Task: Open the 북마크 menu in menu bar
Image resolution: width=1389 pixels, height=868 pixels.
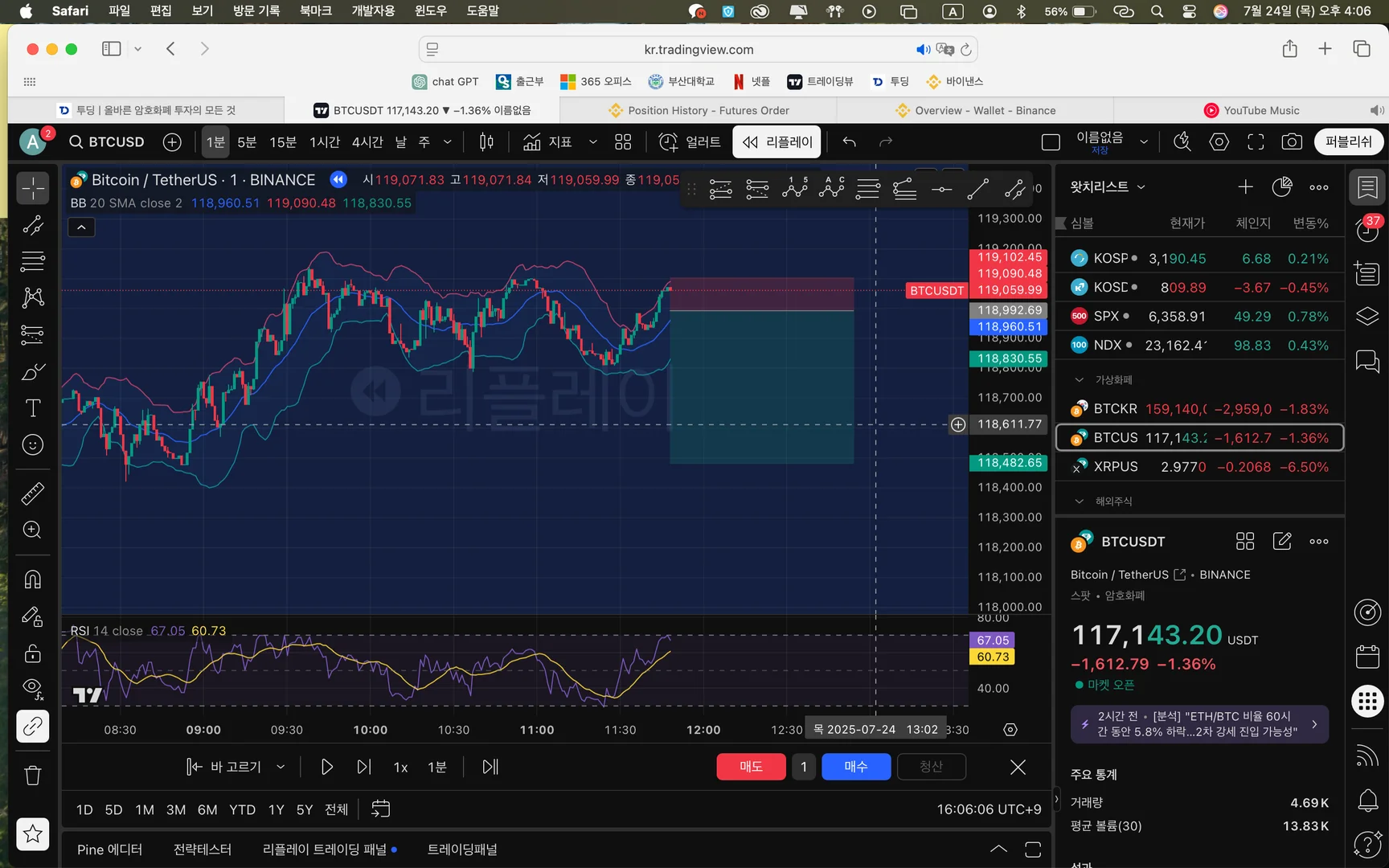Action: (315, 11)
